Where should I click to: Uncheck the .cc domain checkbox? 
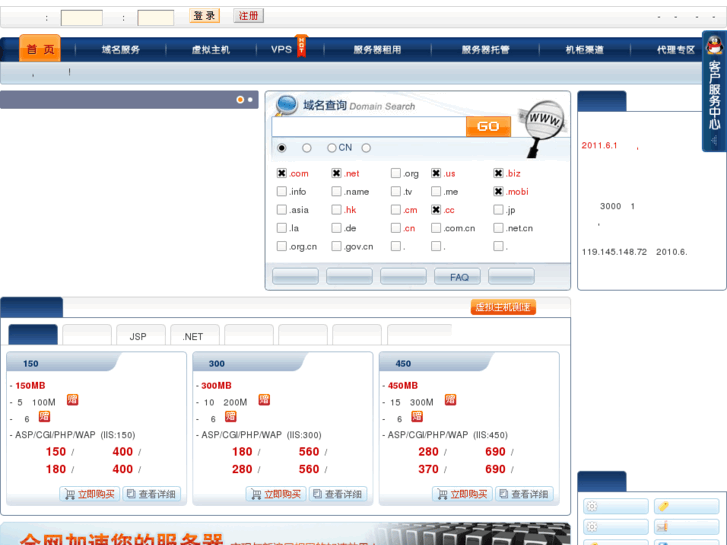tap(436, 210)
